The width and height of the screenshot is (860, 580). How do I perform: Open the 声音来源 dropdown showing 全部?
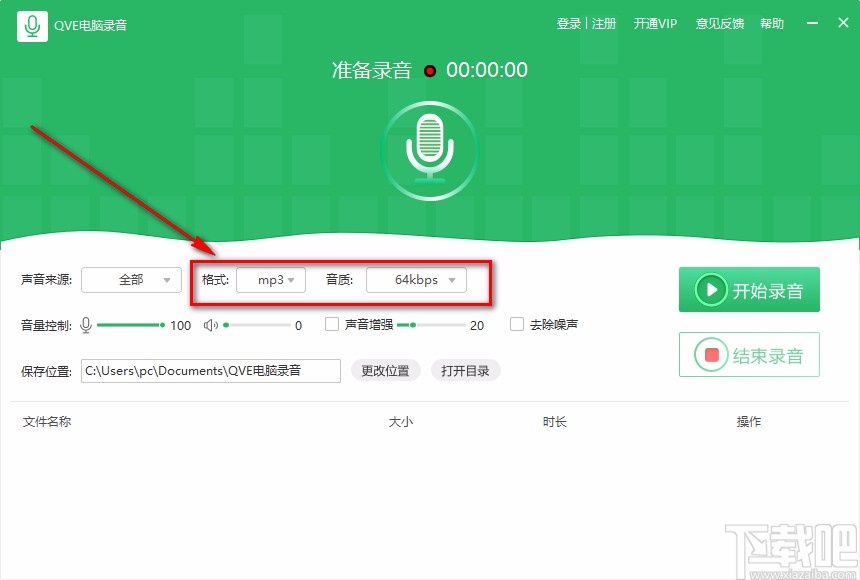coord(131,281)
